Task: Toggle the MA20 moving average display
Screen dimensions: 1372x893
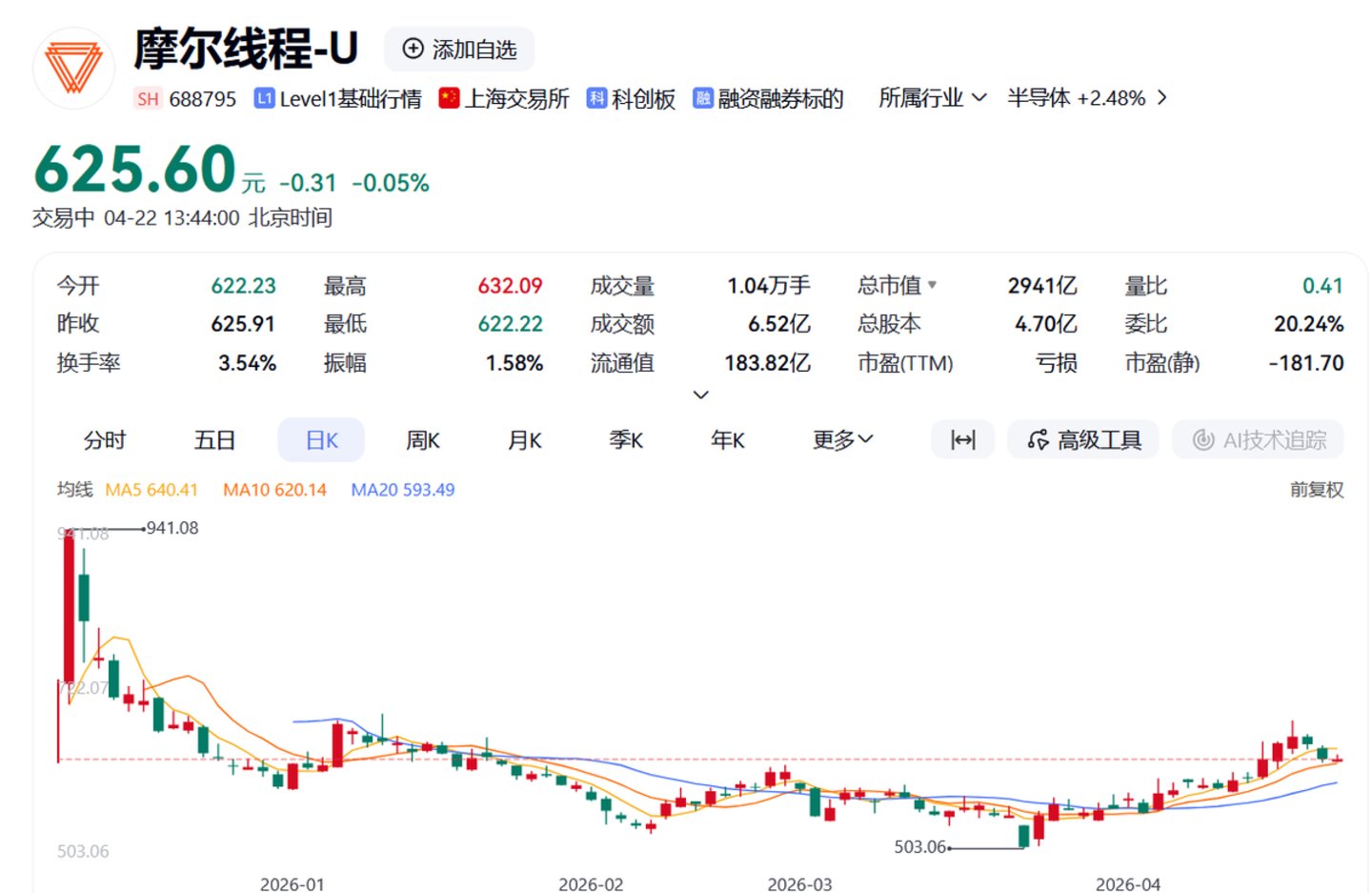Action: (402, 489)
